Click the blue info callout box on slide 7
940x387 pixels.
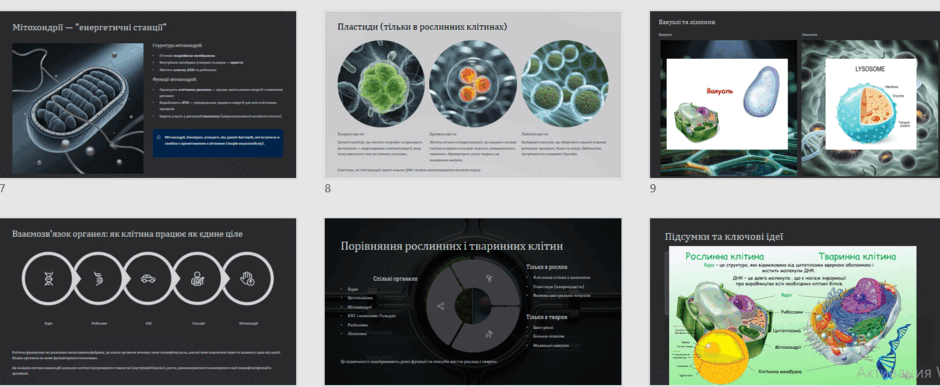pos(218,143)
